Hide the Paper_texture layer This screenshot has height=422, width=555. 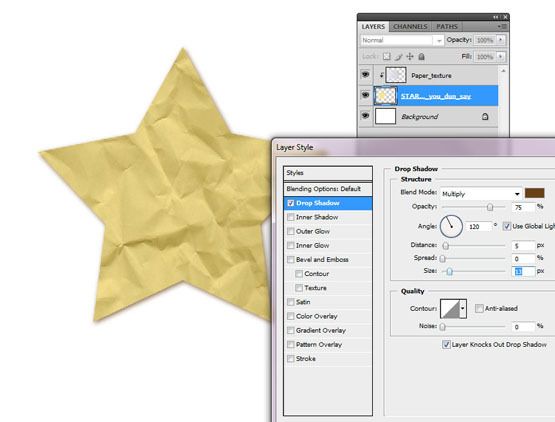pyautogui.click(x=365, y=75)
